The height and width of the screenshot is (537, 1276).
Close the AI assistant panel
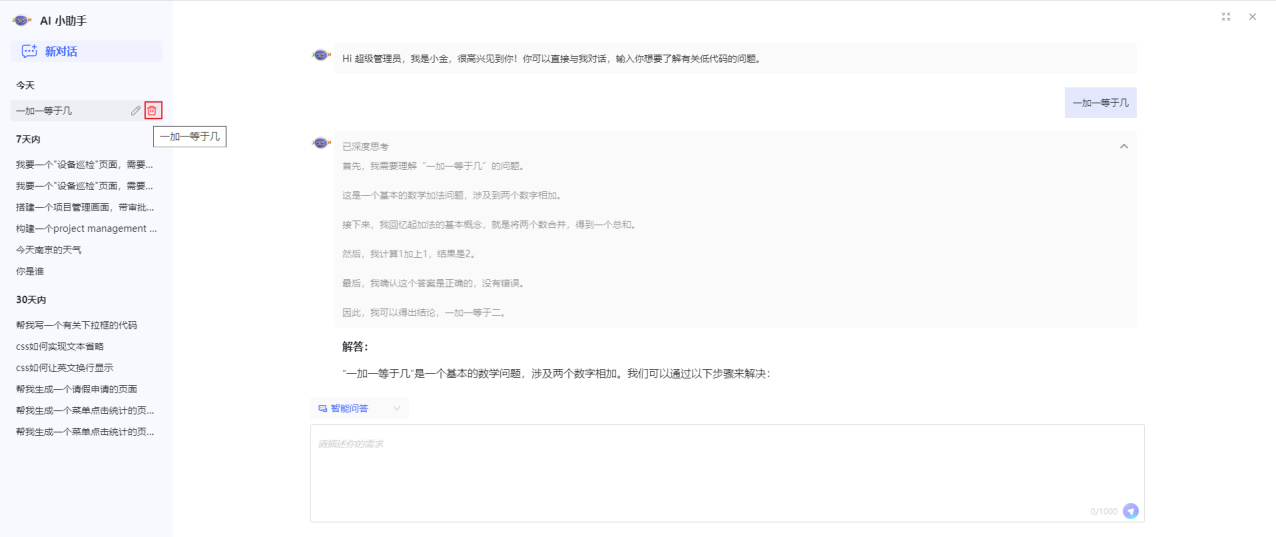(1252, 17)
